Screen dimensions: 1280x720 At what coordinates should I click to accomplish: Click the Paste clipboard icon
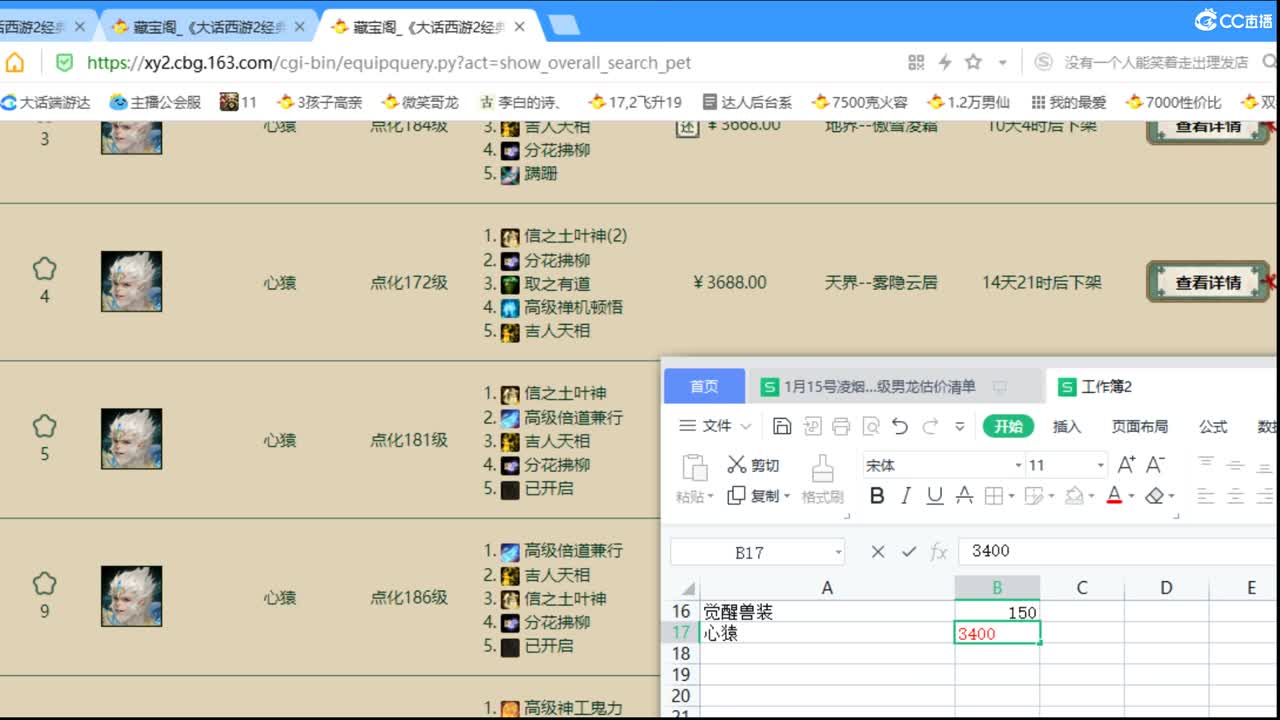click(694, 467)
